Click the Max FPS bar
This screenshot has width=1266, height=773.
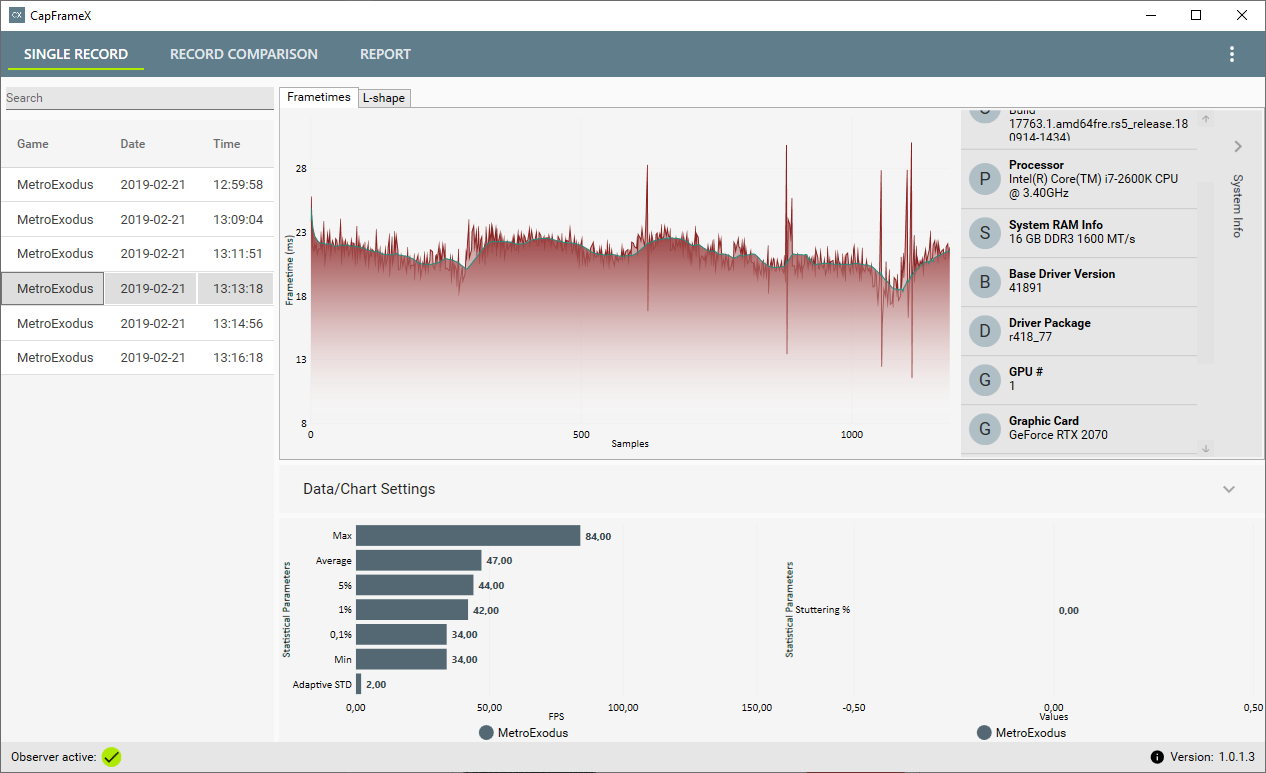(468, 536)
